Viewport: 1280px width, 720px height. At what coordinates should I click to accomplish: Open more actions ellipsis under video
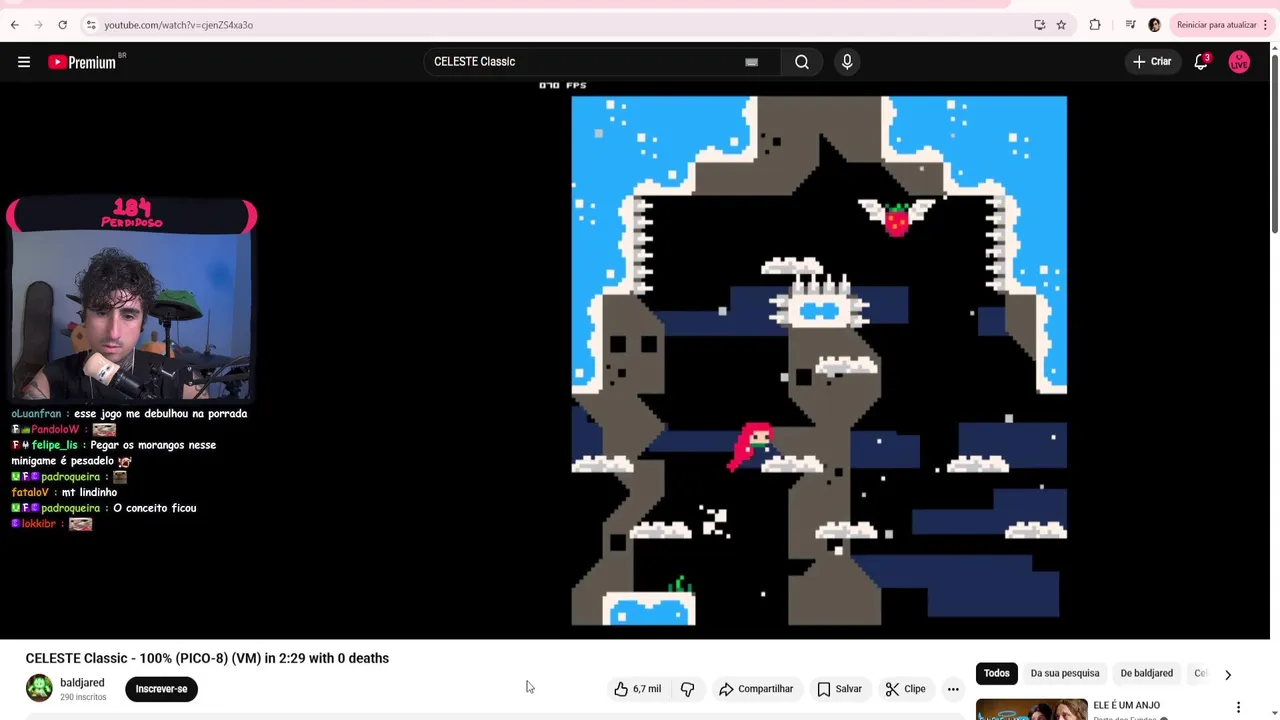(x=953, y=689)
